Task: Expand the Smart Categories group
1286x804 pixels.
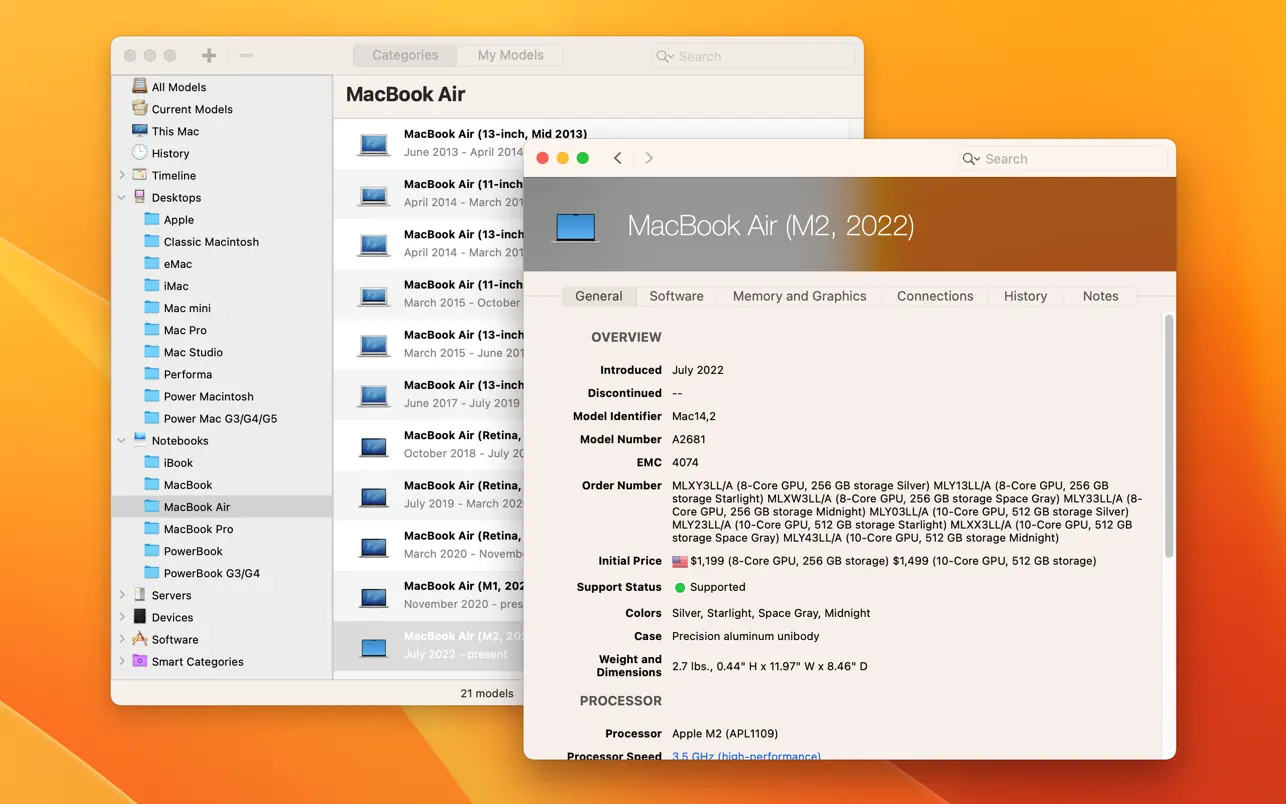Action: [122, 661]
